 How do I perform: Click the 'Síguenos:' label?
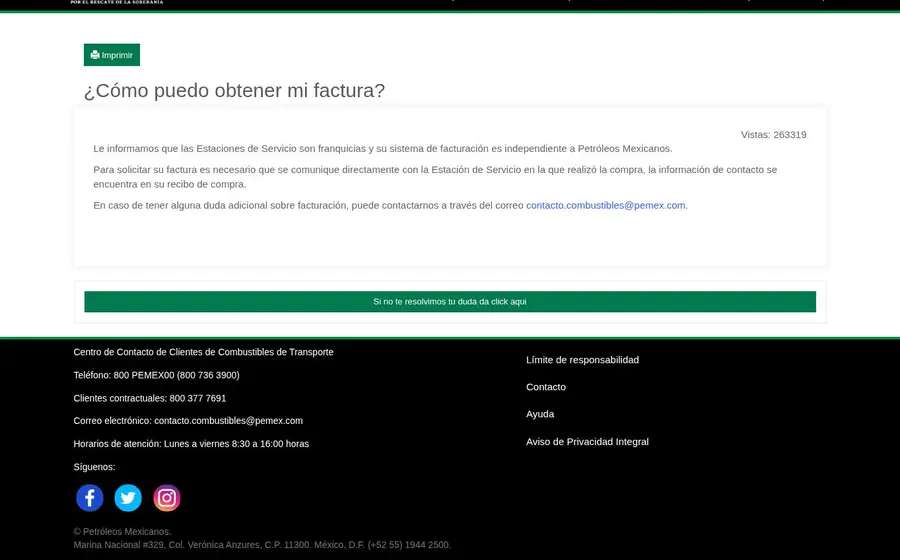[x=94, y=467]
